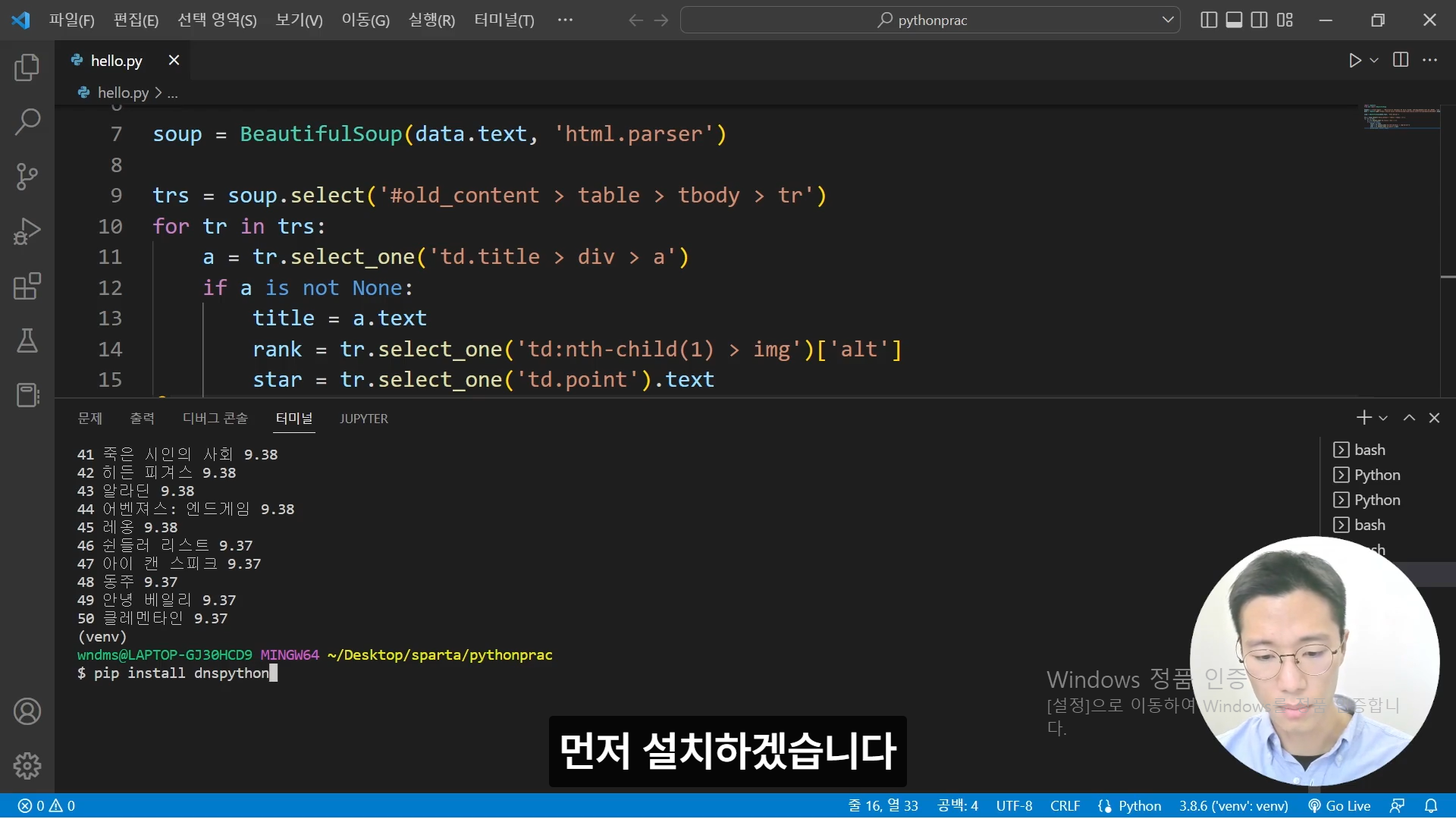The image size is (1456, 819).
Task: Open the Search view in activity bar
Action: coord(27,122)
